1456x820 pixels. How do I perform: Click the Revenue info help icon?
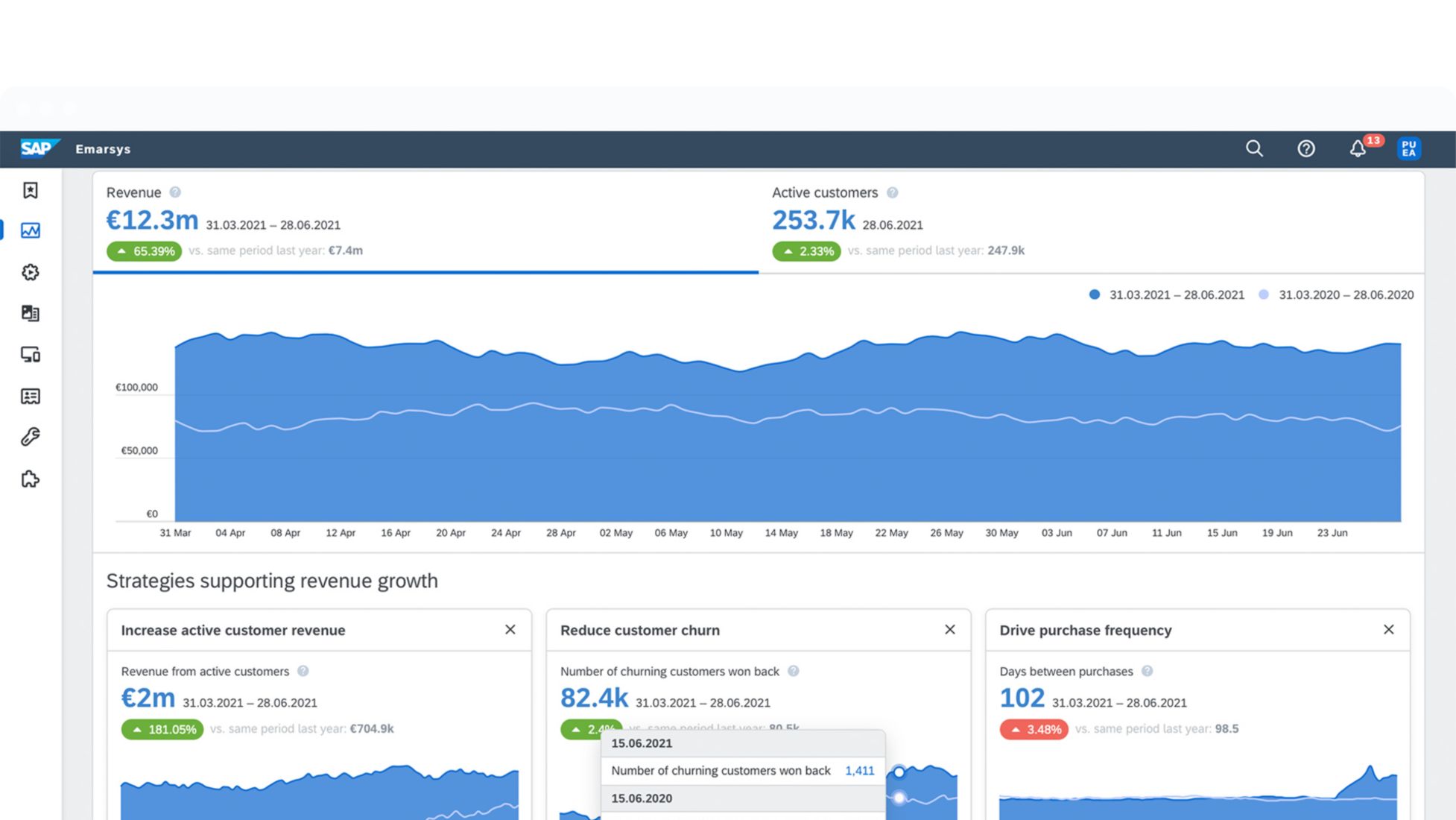[175, 192]
